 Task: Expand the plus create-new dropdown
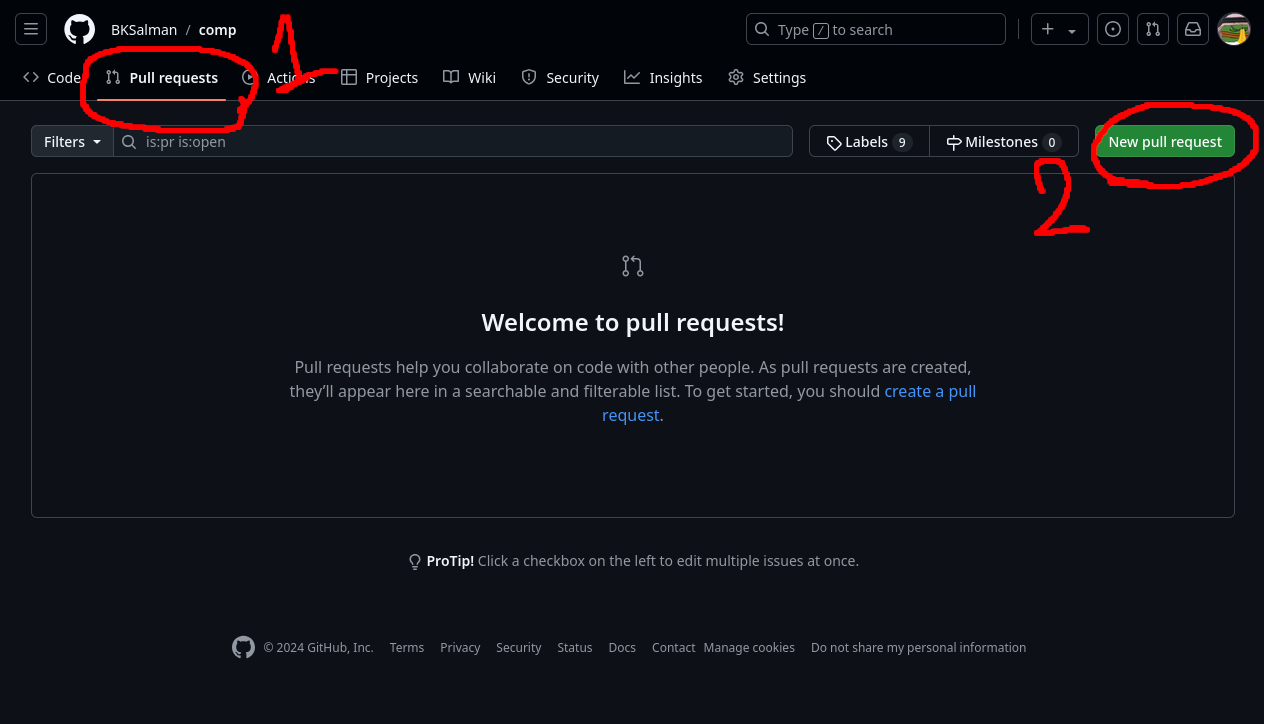coord(1059,30)
